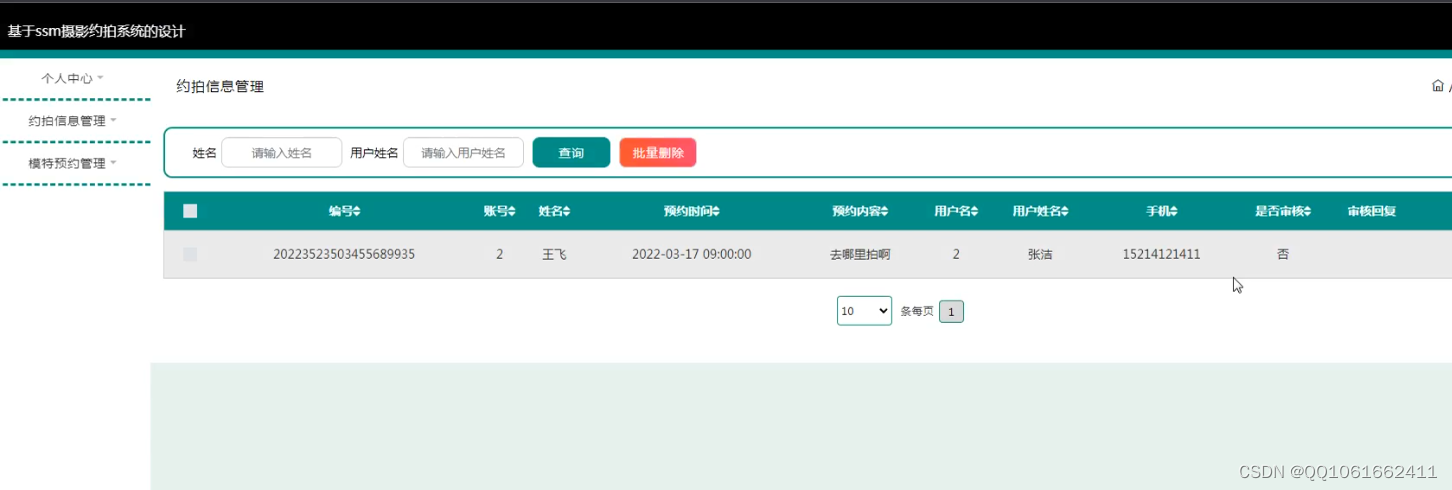Toggle the select-all header checkbox
The height and width of the screenshot is (490, 1452).
pos(190,211)
